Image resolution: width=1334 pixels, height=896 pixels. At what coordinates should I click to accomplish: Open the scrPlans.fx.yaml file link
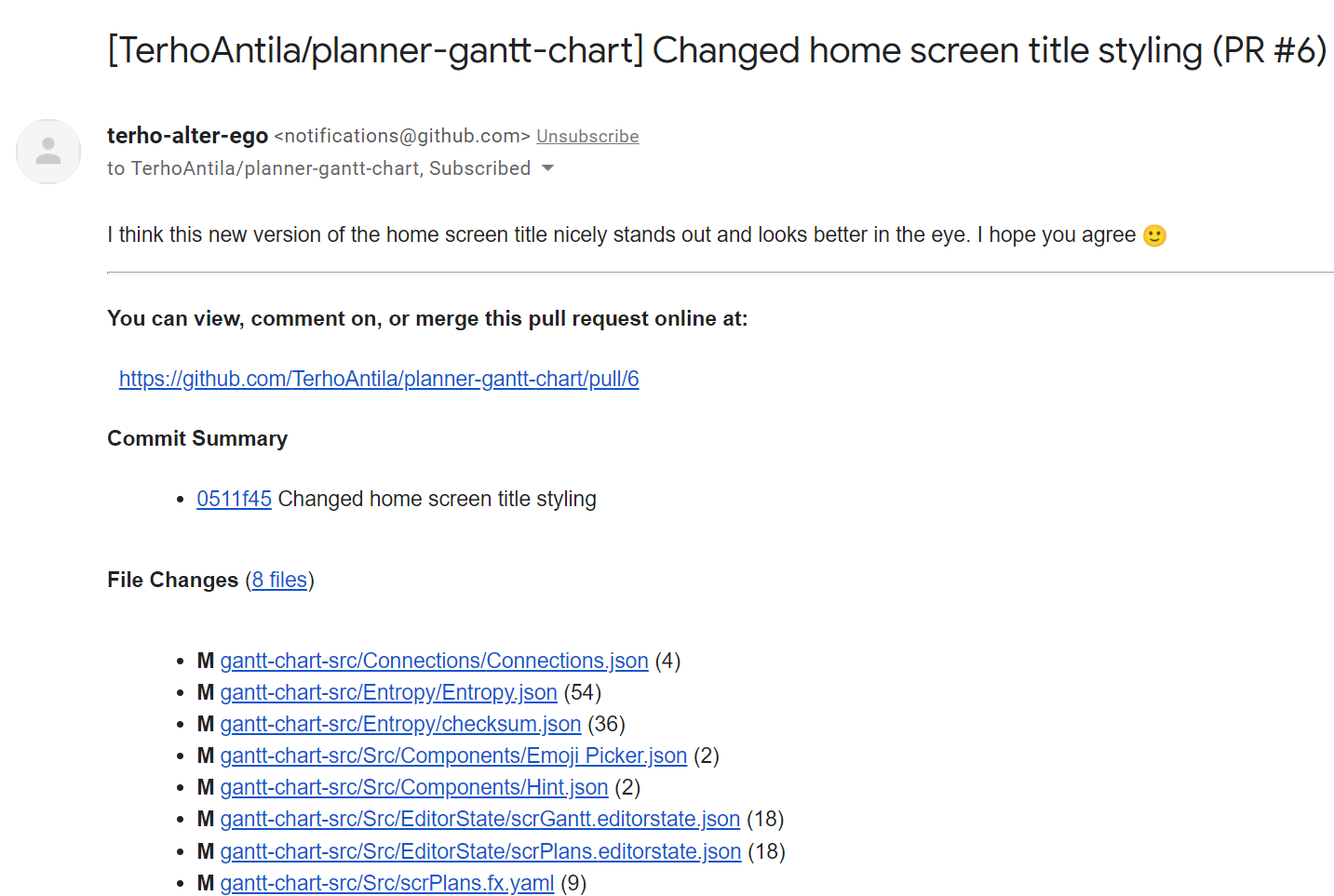click(386, 883)
